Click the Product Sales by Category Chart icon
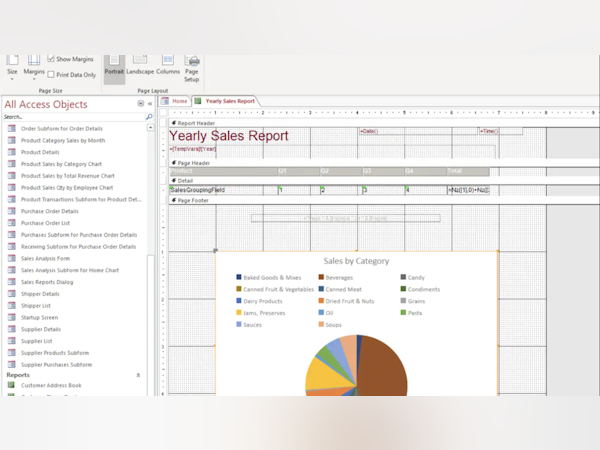The width and height of the screenshot is (600, 450). (12, 164)
